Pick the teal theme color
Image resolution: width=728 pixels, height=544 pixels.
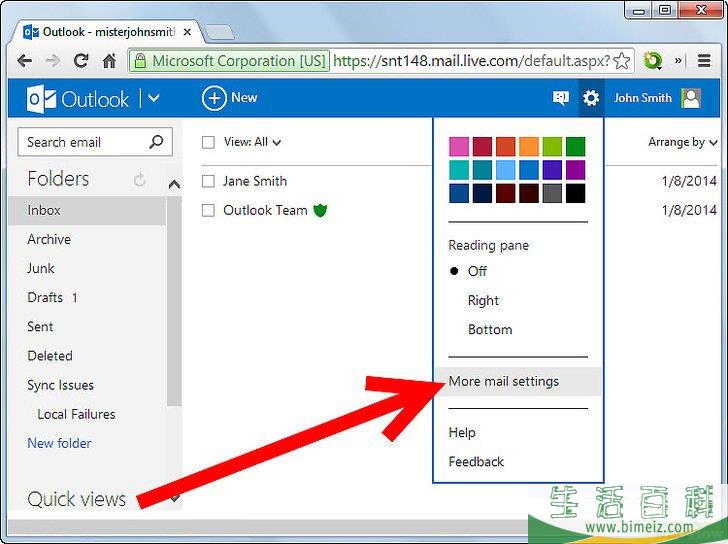(459, 170)
